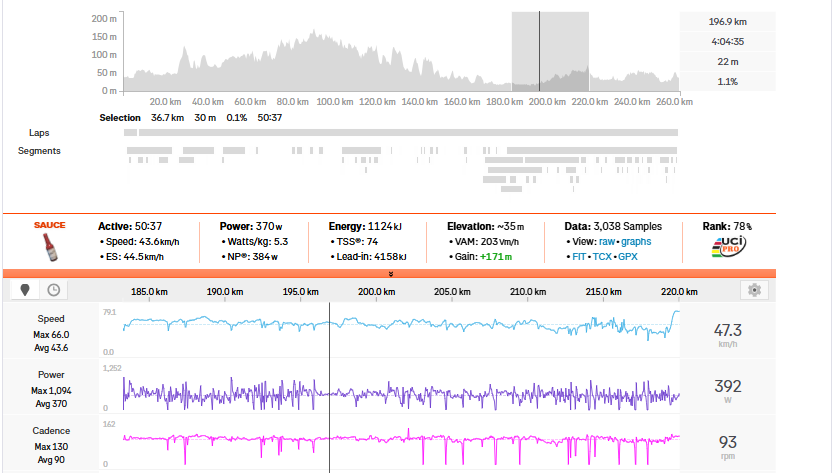
Task: Switch x-axis to time with clock icon
Action: 53,290
